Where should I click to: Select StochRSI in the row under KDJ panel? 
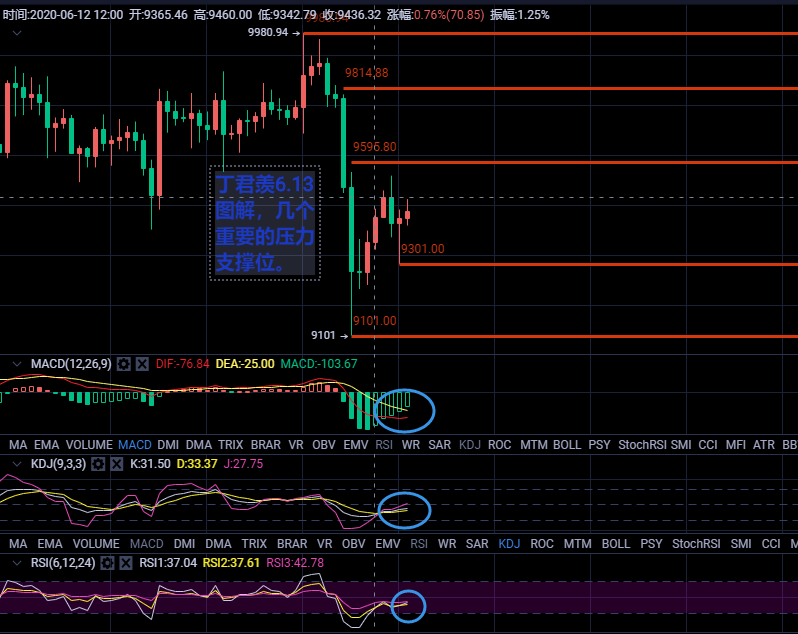click(696, 544)
